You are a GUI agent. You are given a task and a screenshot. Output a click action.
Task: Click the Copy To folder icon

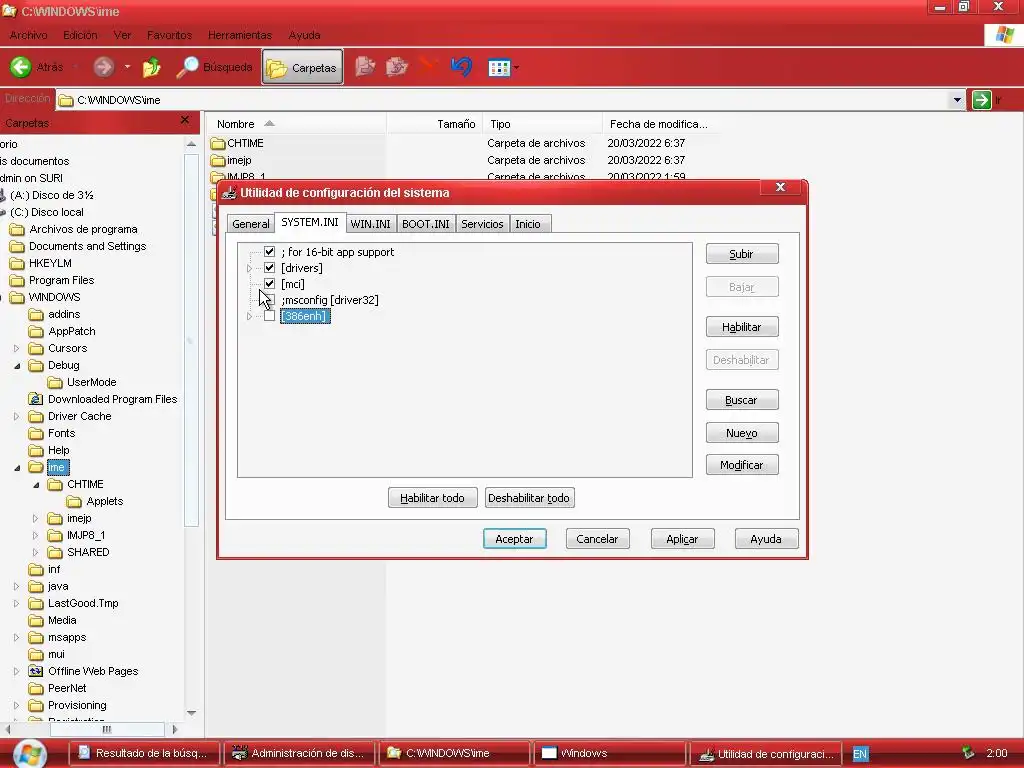pyautogui.click(x=396, y=67)
